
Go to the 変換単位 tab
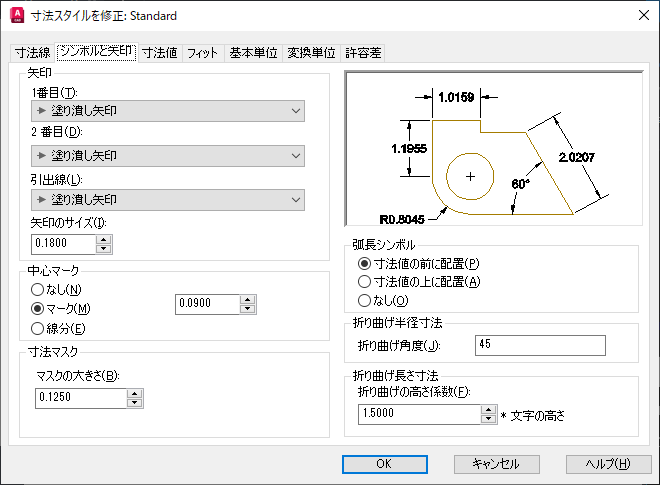coord(311,53)
